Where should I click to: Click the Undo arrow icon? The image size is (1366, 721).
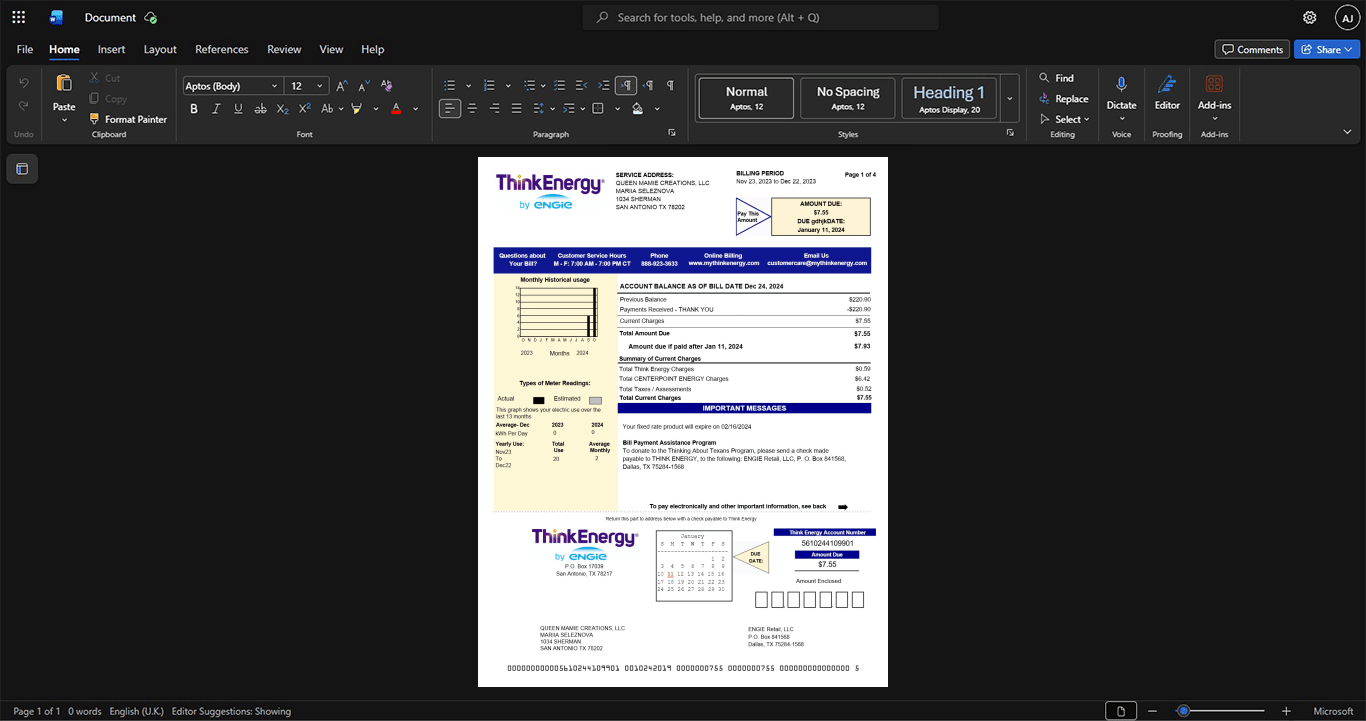pyautogui.click(x=24, y=82)
